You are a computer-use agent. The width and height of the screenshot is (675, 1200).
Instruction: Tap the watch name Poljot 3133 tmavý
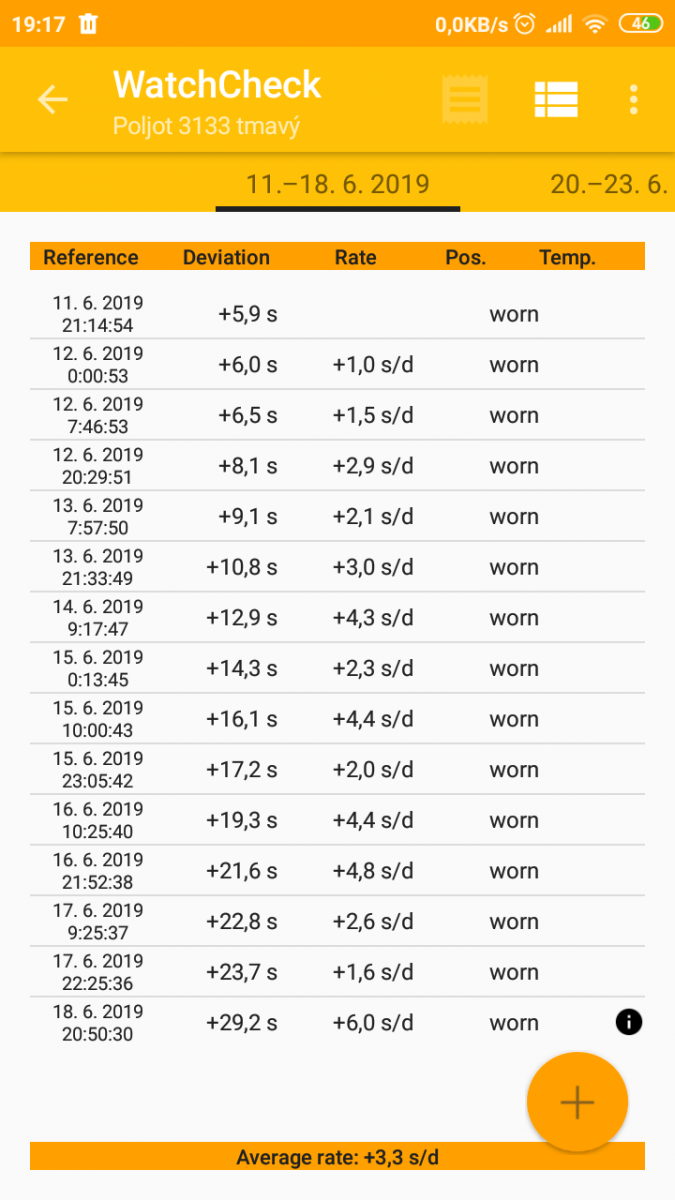(x=206, y=126)
